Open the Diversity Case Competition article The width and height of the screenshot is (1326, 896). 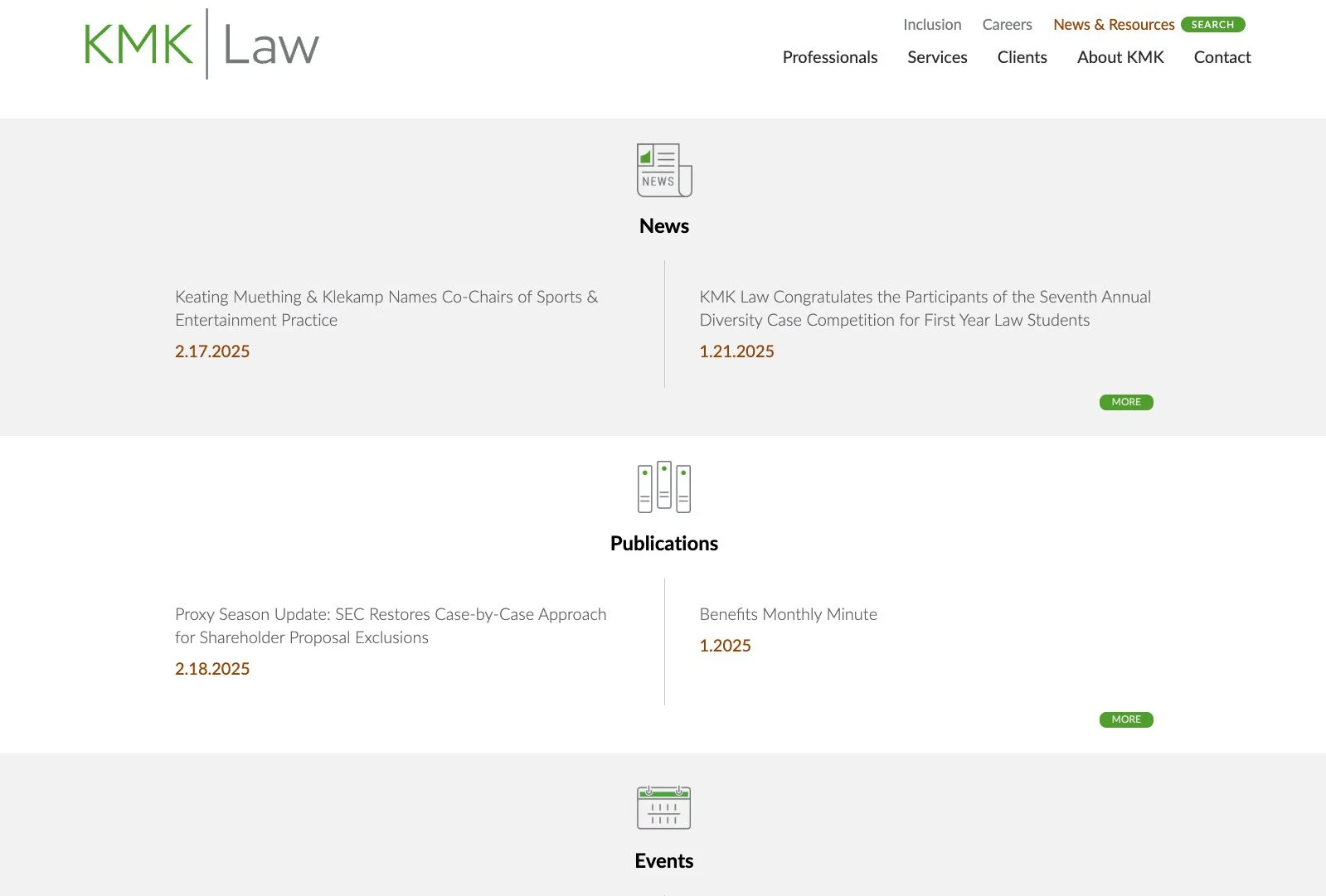click(925, 308)
